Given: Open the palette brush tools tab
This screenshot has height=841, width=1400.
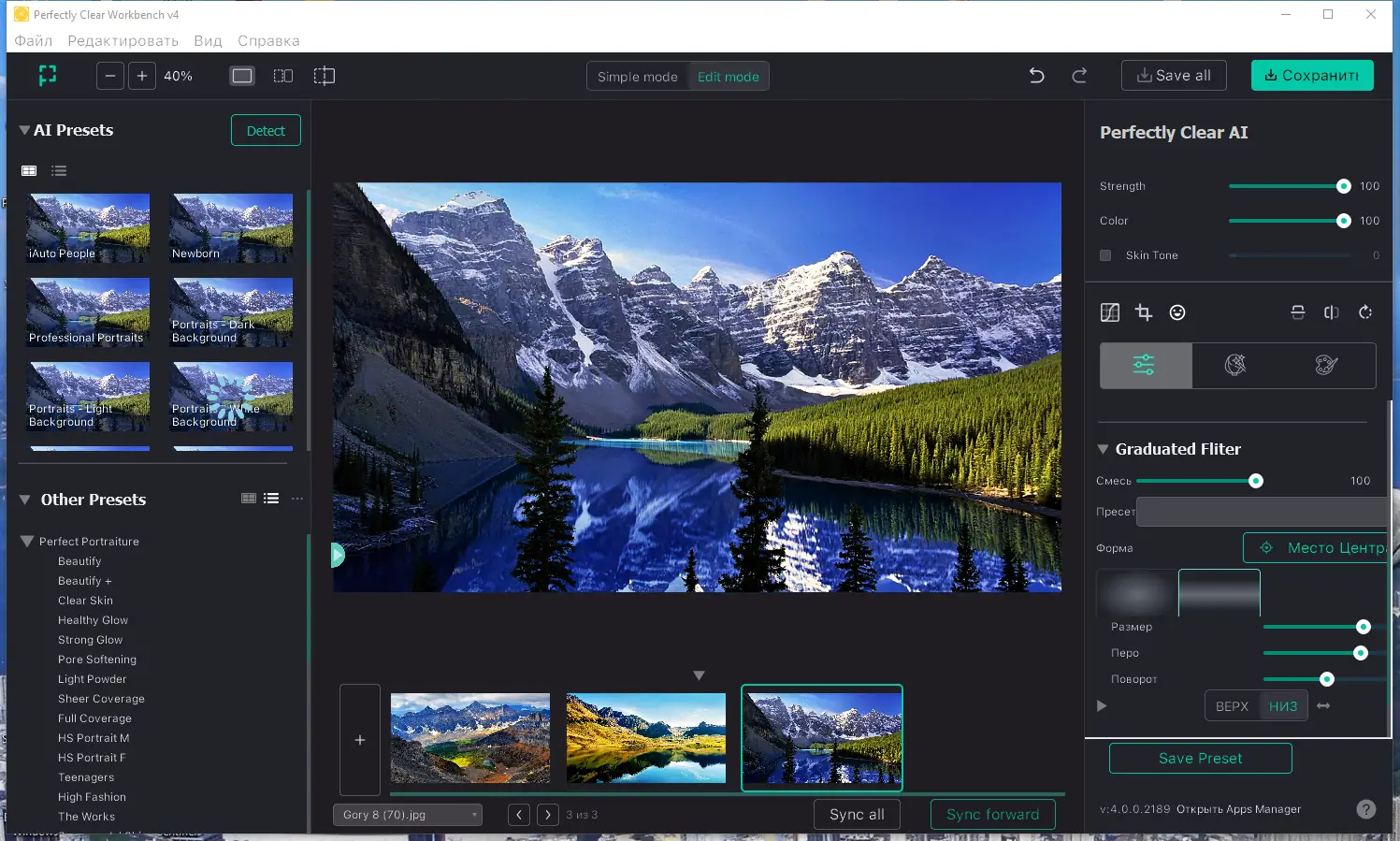Looking at the screenshot, I should click(x=1326, y=365).
